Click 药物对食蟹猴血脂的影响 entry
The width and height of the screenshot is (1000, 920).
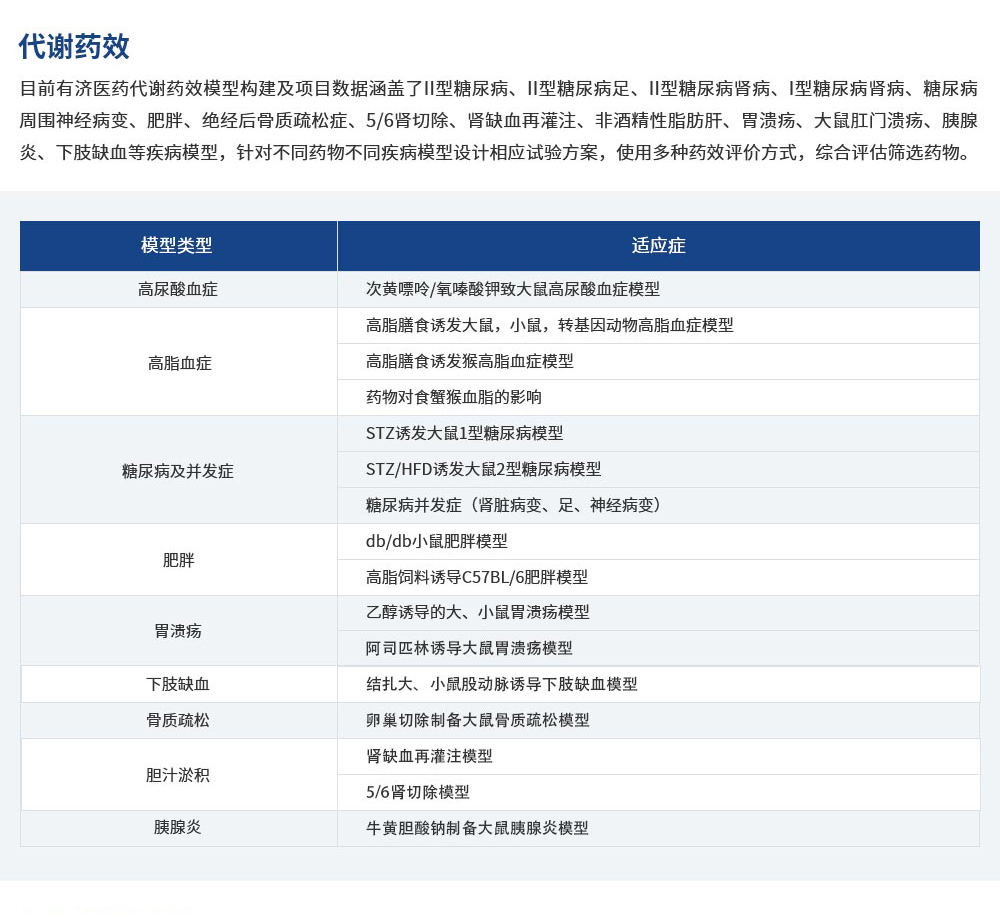454,397
